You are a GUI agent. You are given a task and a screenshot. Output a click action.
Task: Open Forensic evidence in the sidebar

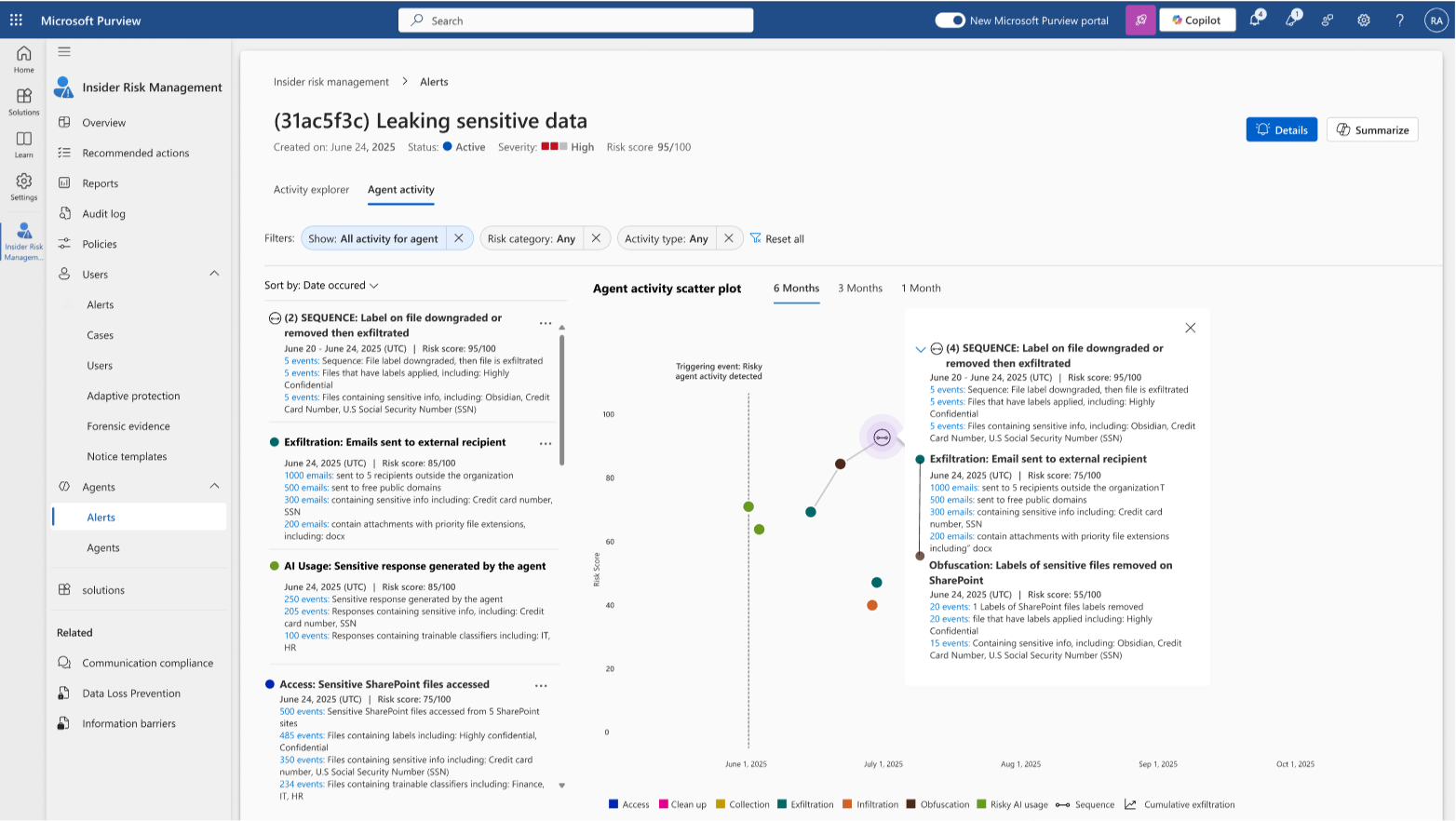(x=128, y=426)
